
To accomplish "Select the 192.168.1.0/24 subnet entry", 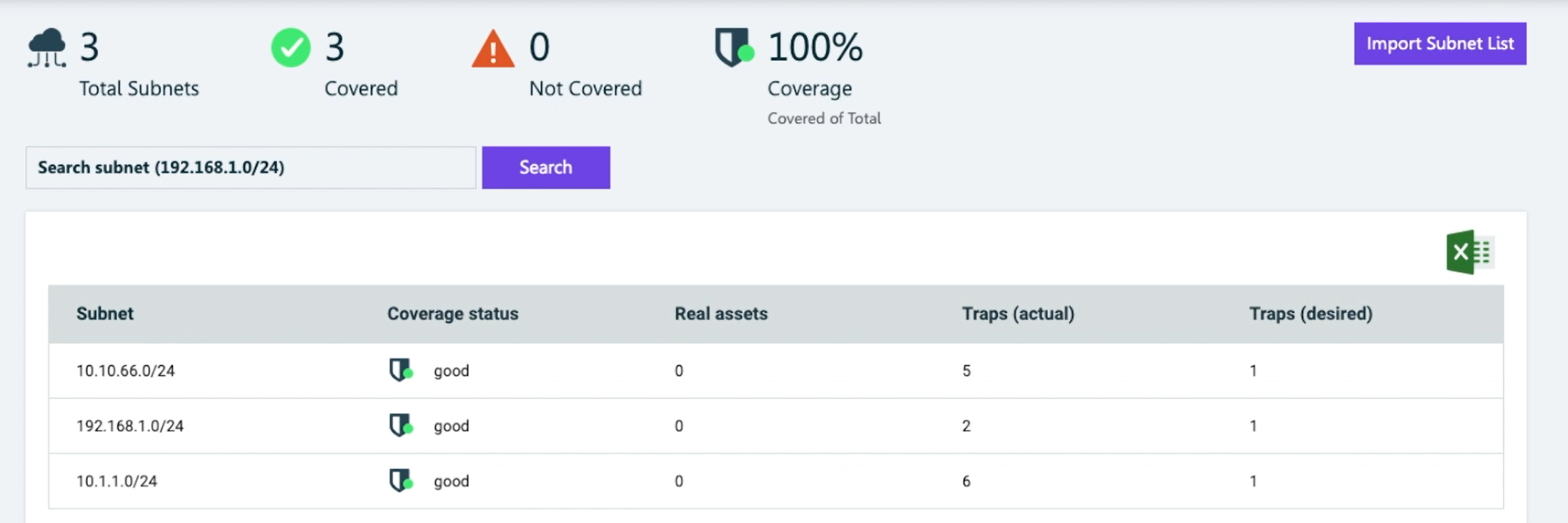I will tap(130, 426).
